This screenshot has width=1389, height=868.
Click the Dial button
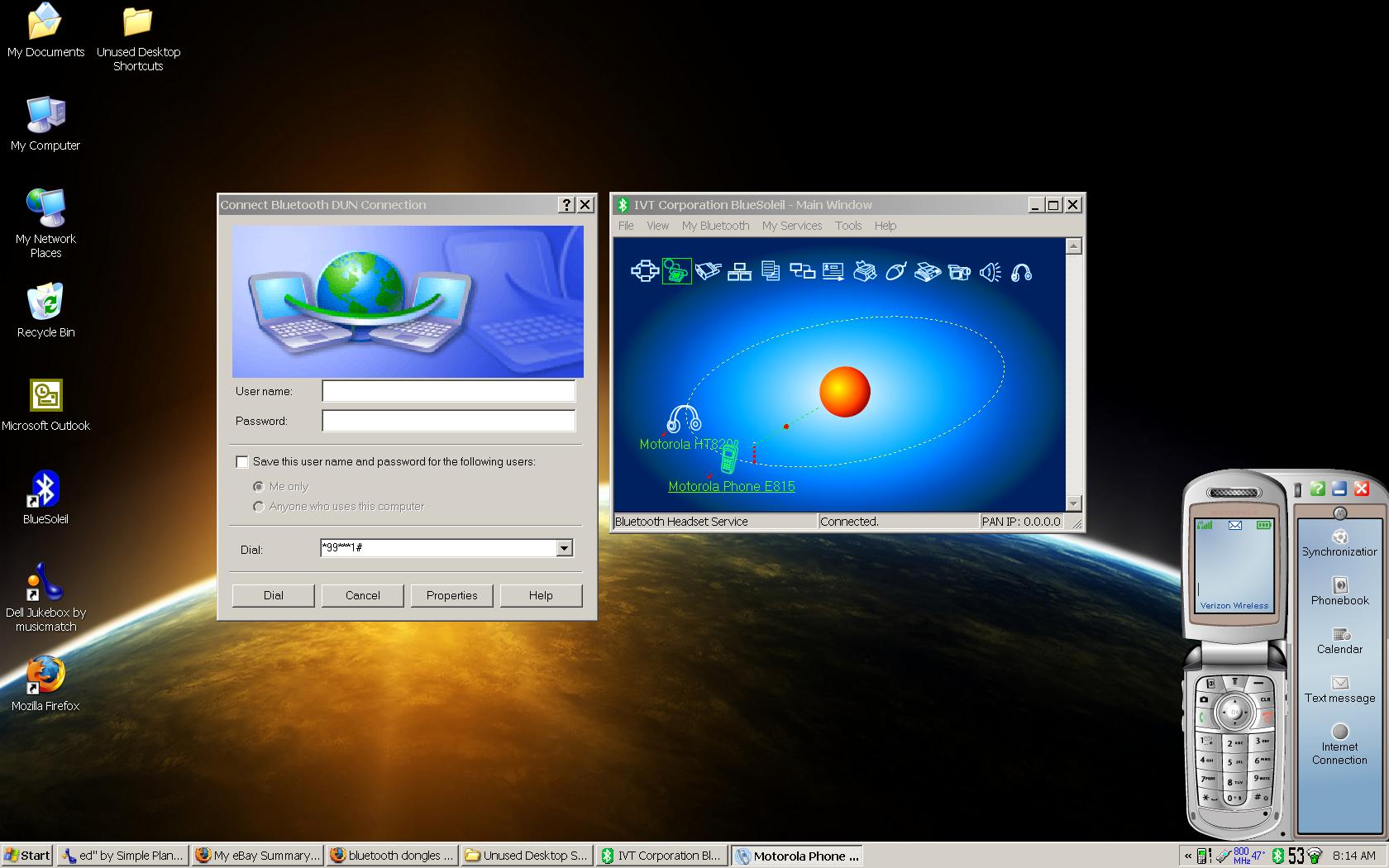coord(274,595)
